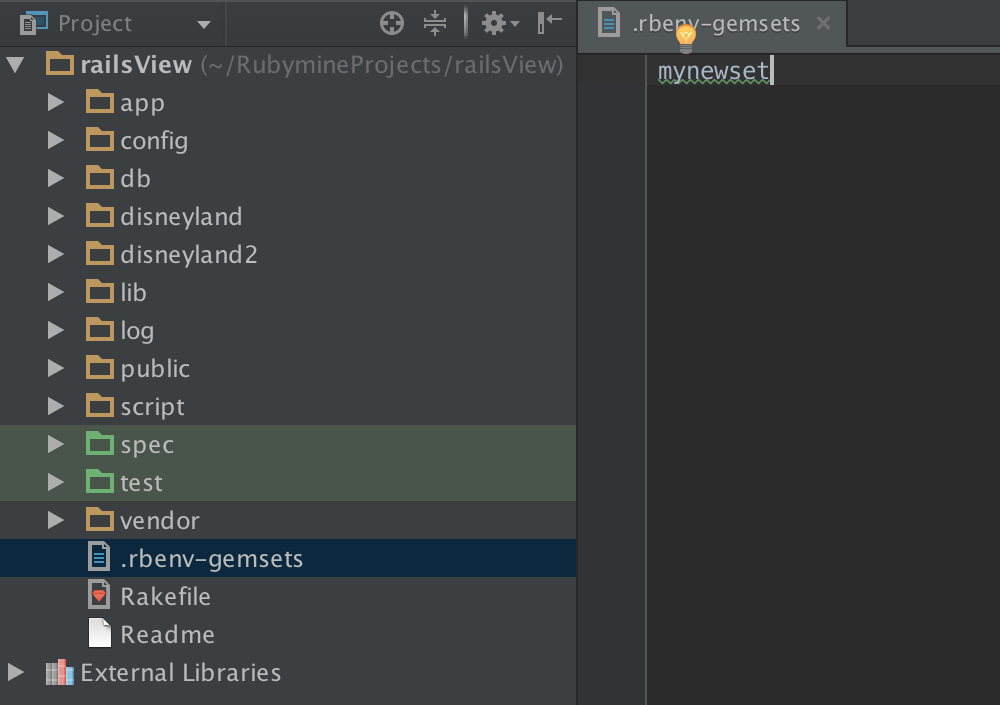1000x705 pixels.
Task: Expand the disneyland2 folder
Action: click(x=56, y=254)
